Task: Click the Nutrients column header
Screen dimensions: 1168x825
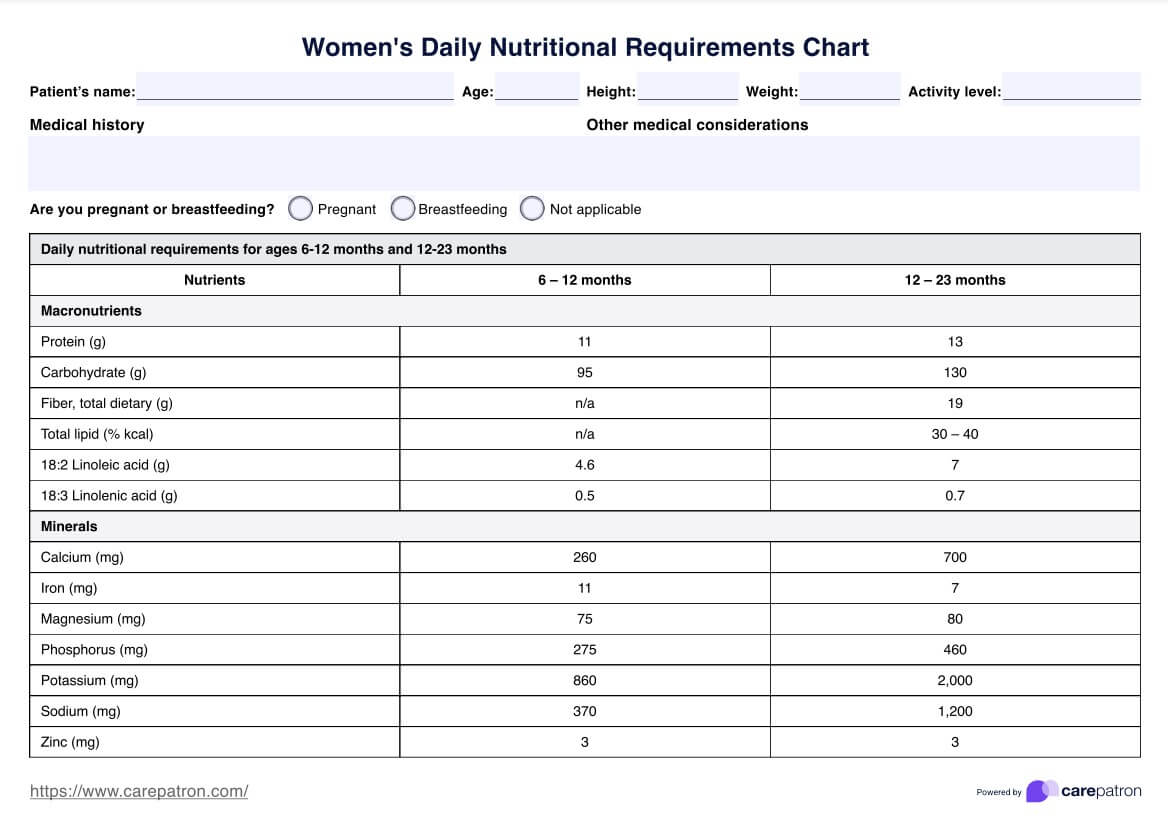Action: pos(214,280)
